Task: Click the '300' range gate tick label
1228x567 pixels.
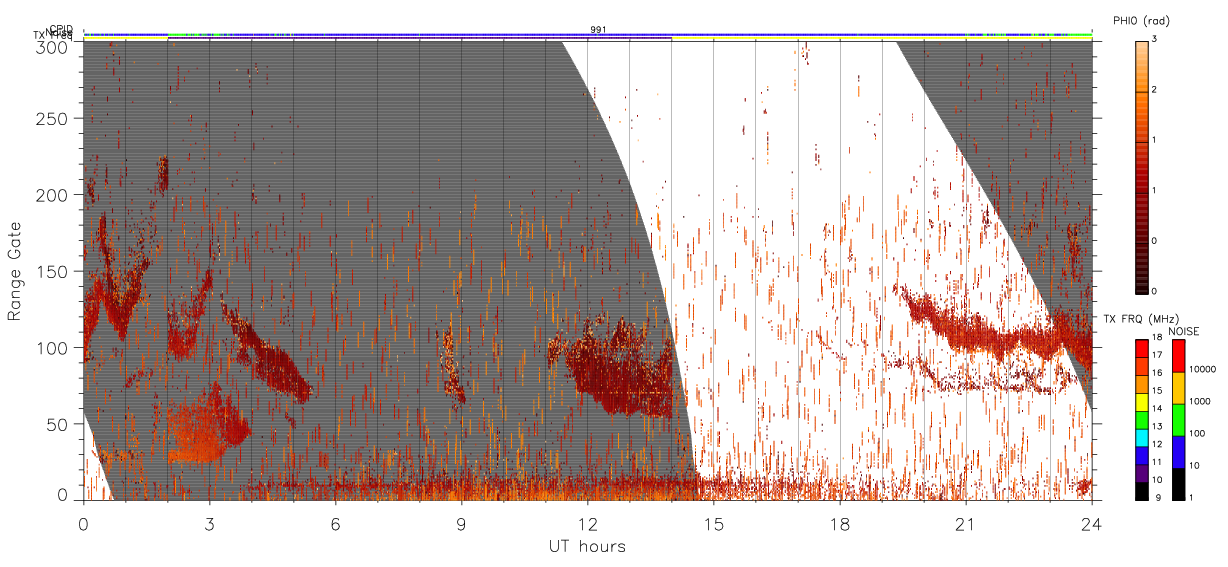Action: click(53, 46)
